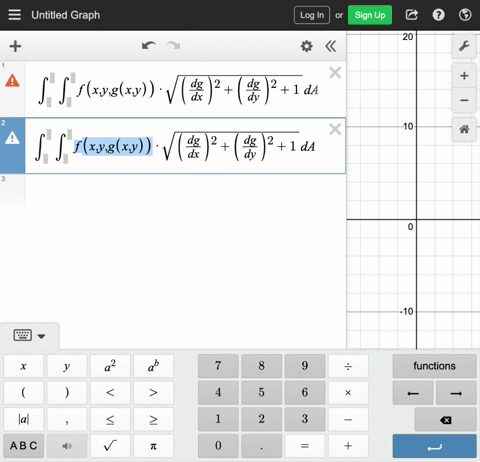The image size is (480, 462).
Task: Tap the square root key
Action: click(x=110, y=446)
